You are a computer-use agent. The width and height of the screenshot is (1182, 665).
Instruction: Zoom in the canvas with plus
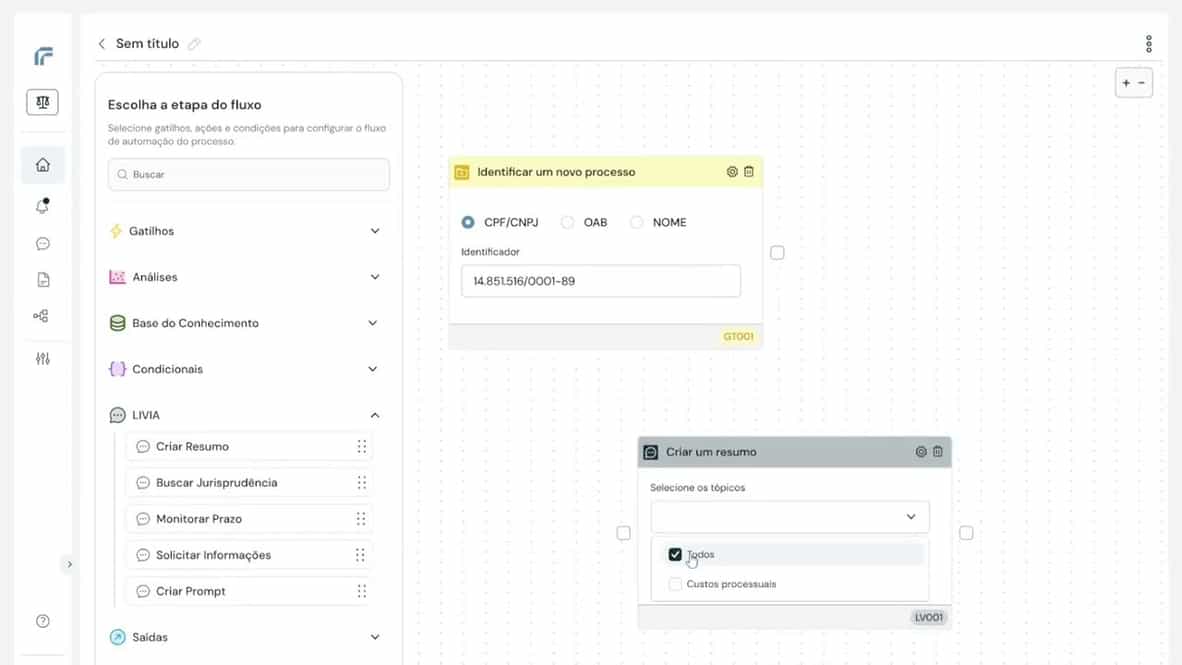[x=1125, y=83]
